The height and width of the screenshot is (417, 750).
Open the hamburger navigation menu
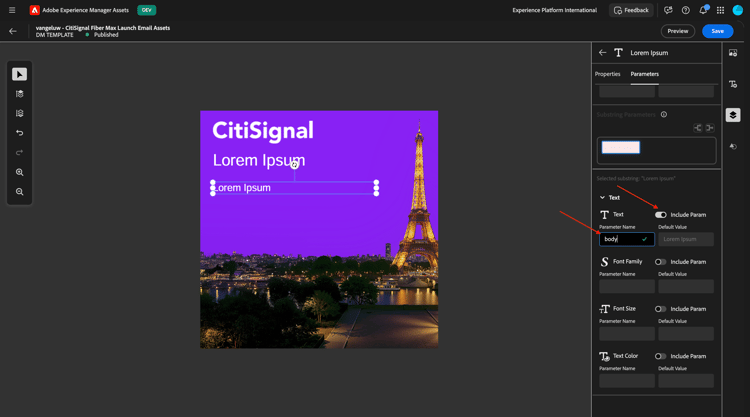[12, 10]
